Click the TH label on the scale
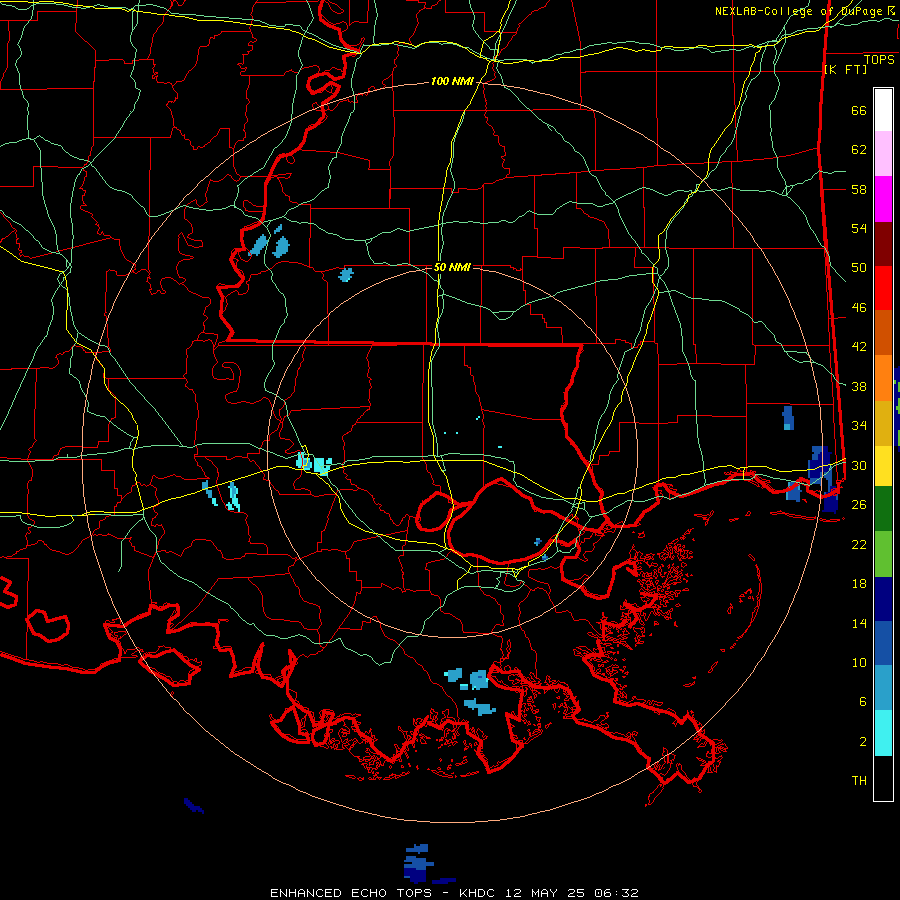This screenshot has height=900, width=900. click(x=859, y=781)
